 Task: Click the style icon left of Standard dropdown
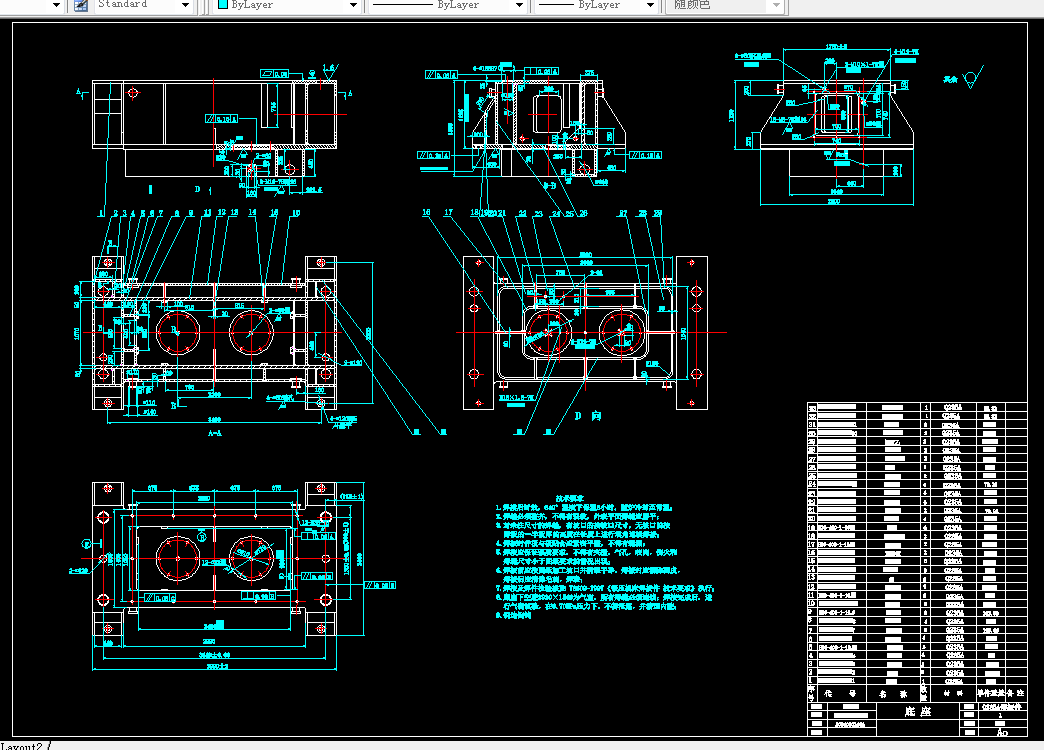coord(81,5)
